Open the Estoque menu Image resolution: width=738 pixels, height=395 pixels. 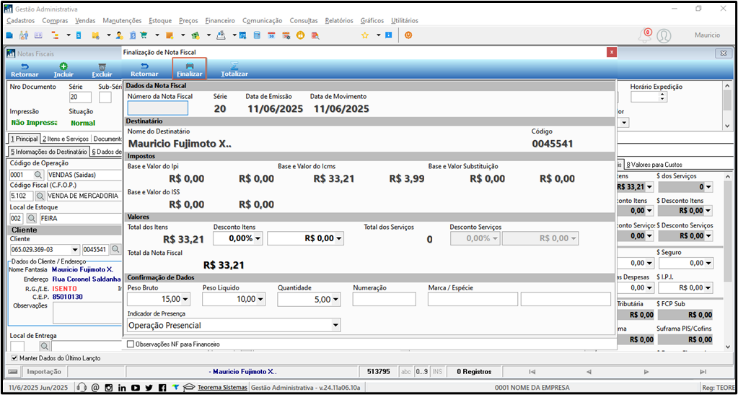[160, 21]
